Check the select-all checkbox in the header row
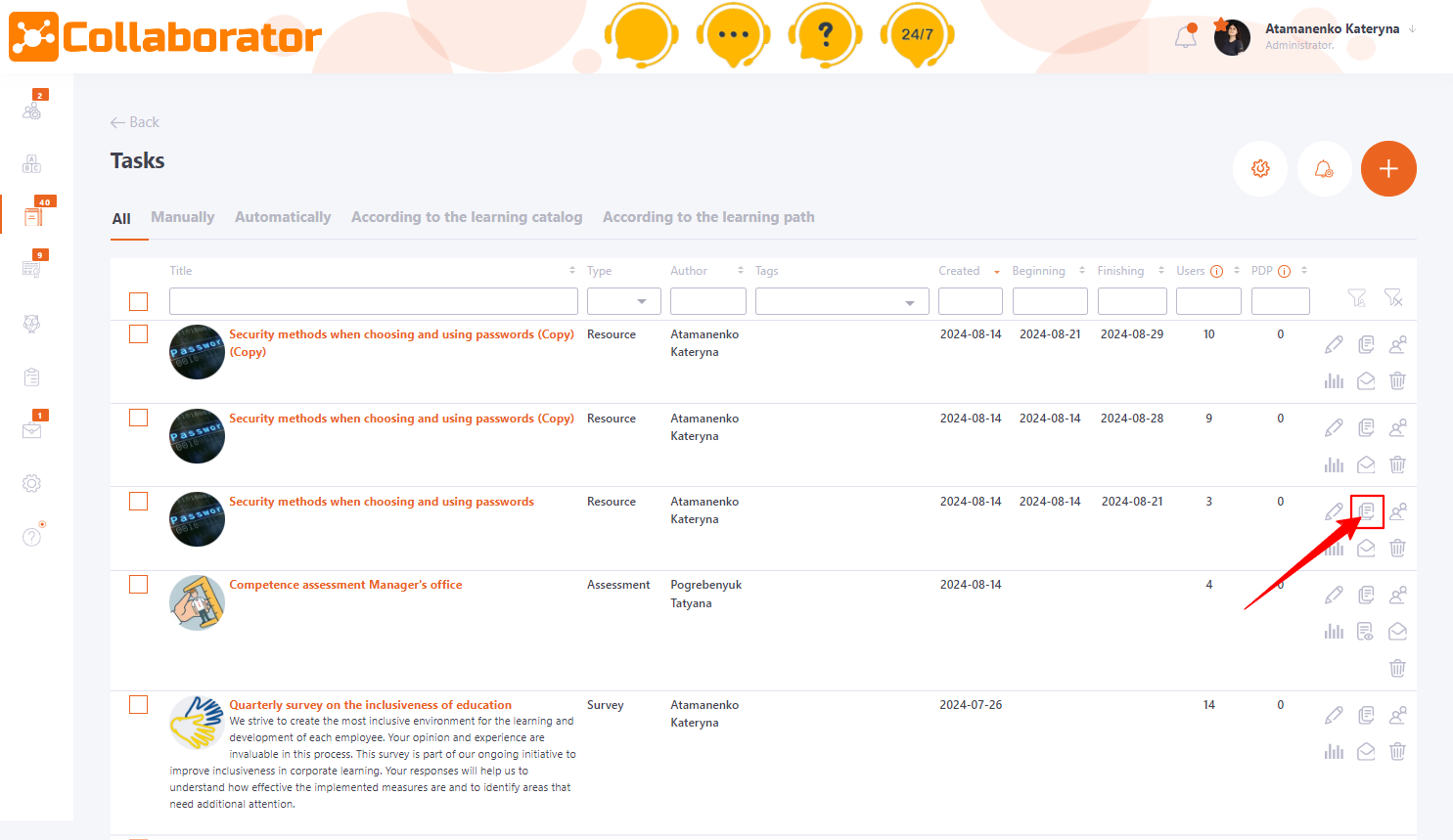Image resolution: width=1453 pixels, height=840 pixels. (138, 301)
